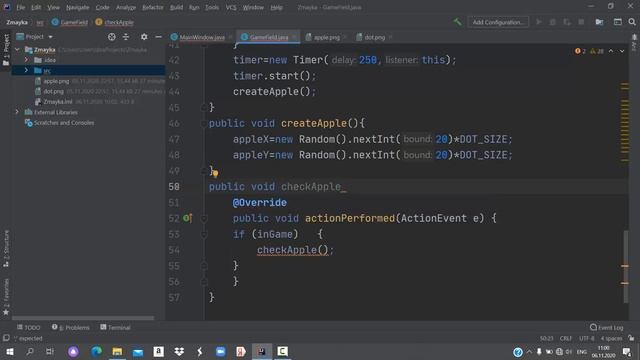
Task: Open Dropbox from the taskbar
Action: [179, 351]
